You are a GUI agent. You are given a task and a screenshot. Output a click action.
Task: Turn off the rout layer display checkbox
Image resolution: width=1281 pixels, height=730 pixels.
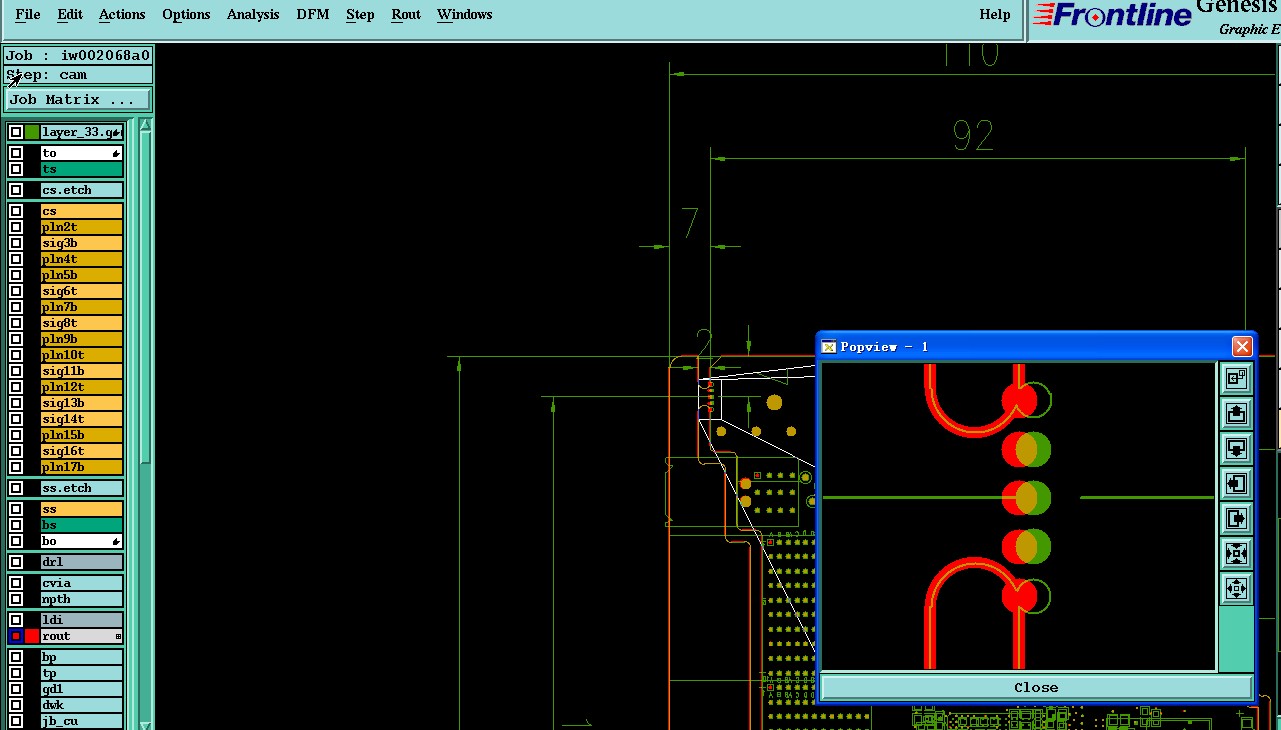[x=16, y=636]
